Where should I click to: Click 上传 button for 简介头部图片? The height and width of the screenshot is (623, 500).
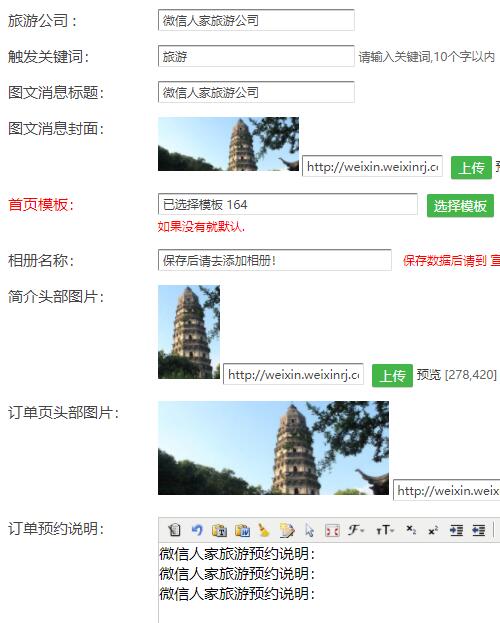392,375
